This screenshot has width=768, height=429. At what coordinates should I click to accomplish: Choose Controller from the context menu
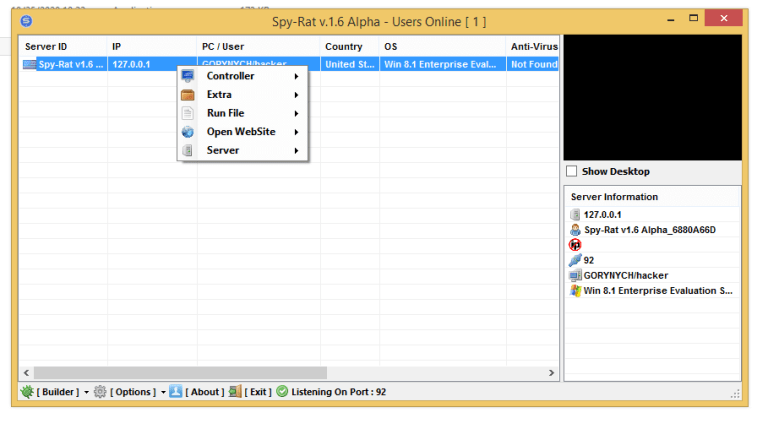242,76
